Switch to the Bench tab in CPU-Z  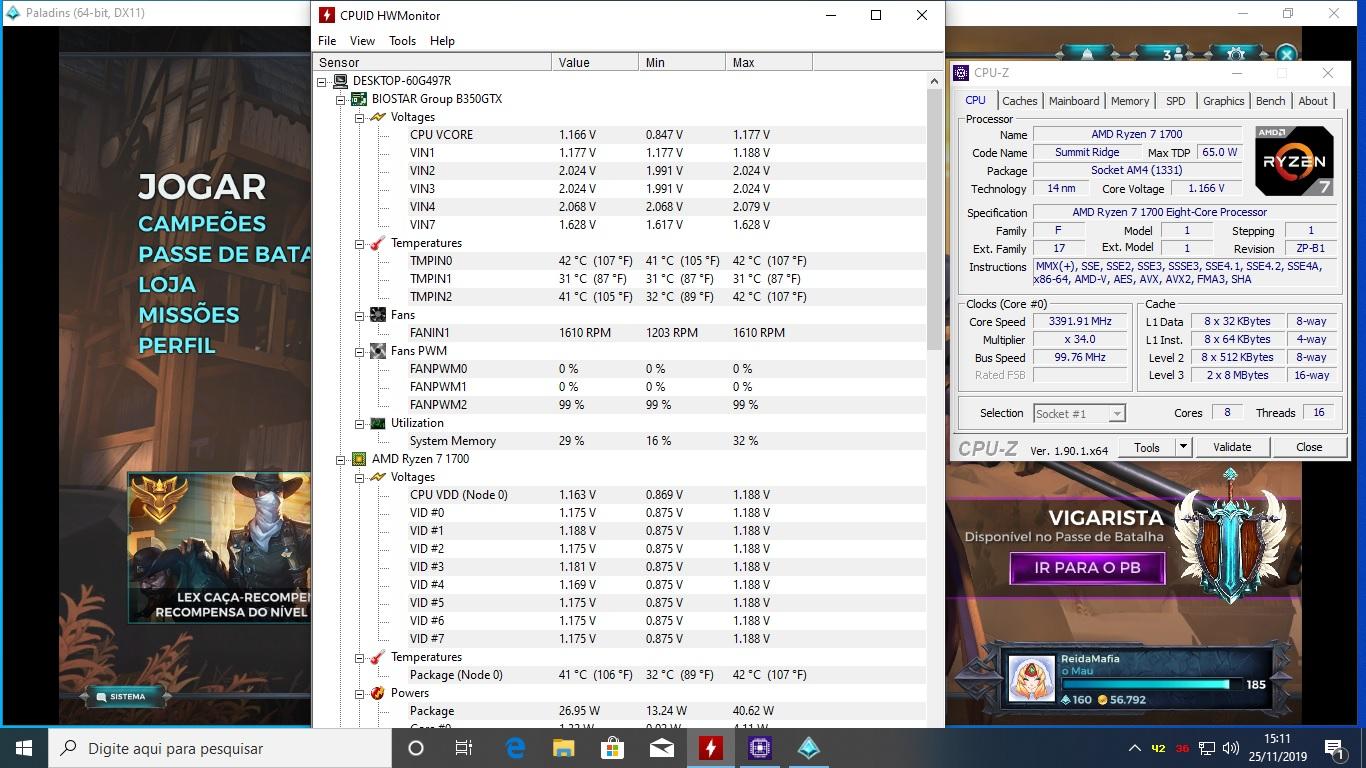coord(1271,101)
